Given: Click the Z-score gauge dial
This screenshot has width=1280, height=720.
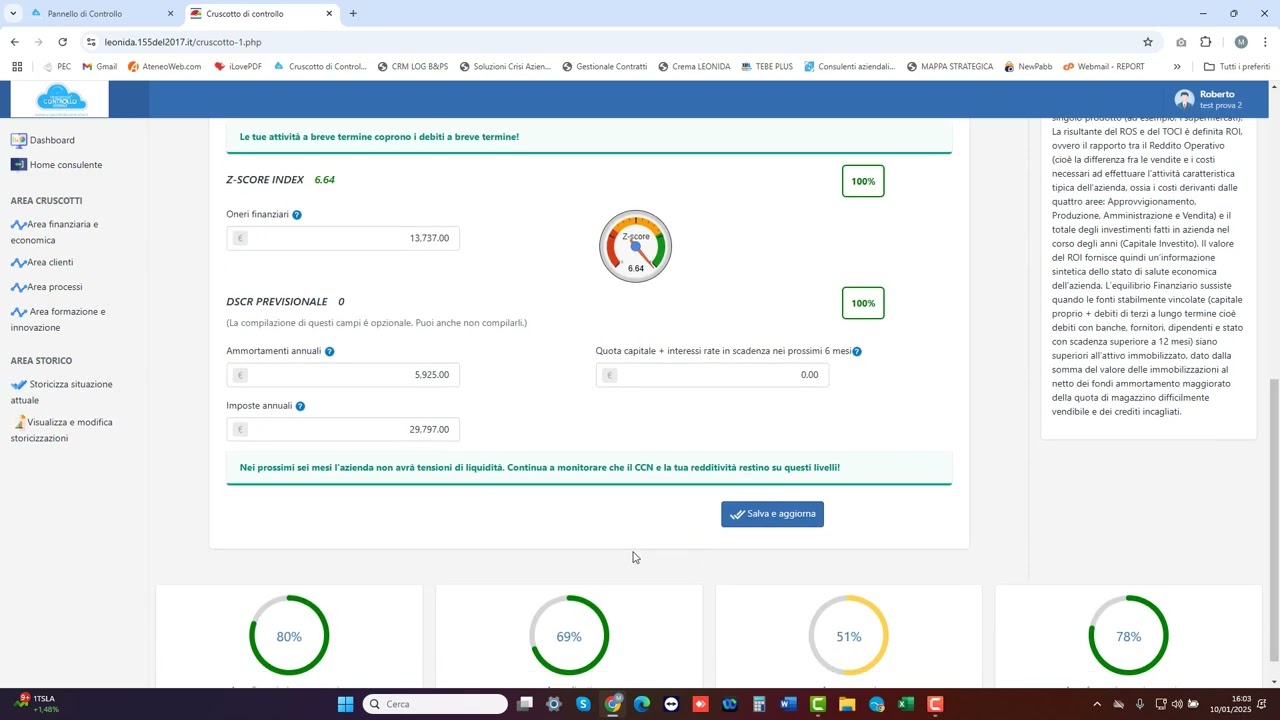Looking at the screenshot, I should (635, 246).
